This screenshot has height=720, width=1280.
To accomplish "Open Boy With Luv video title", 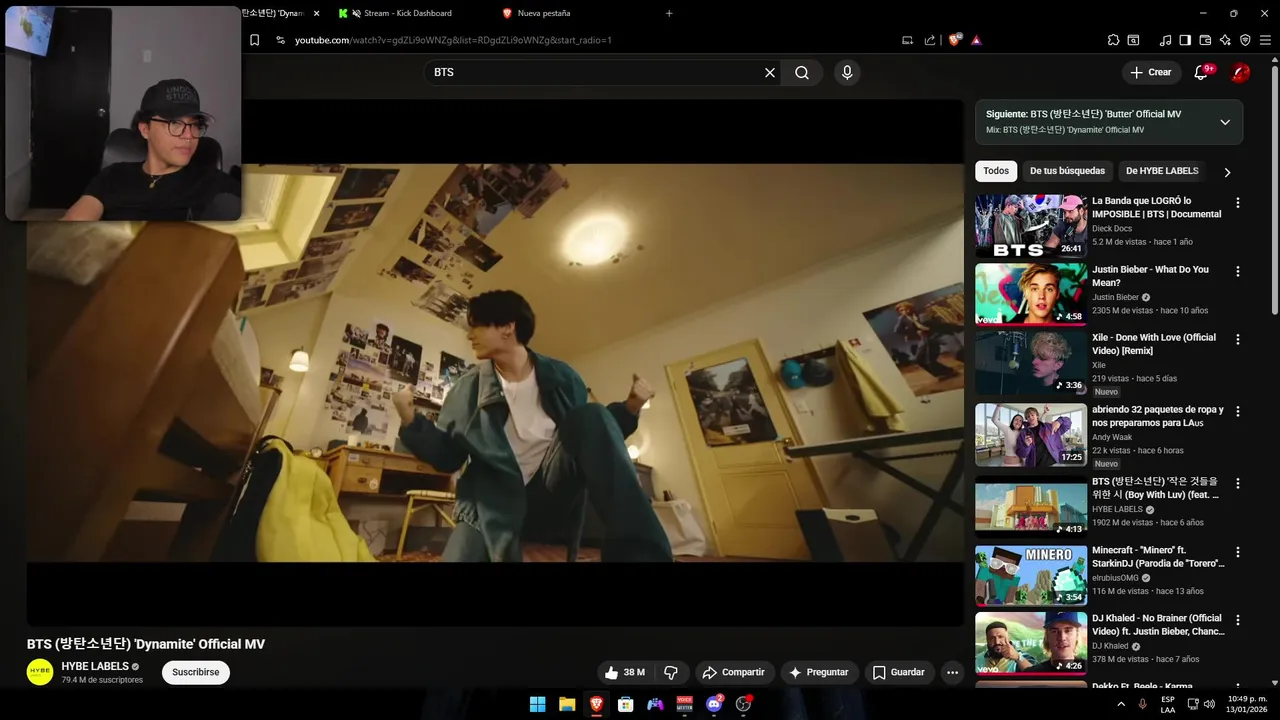I will pos(1155,488).
